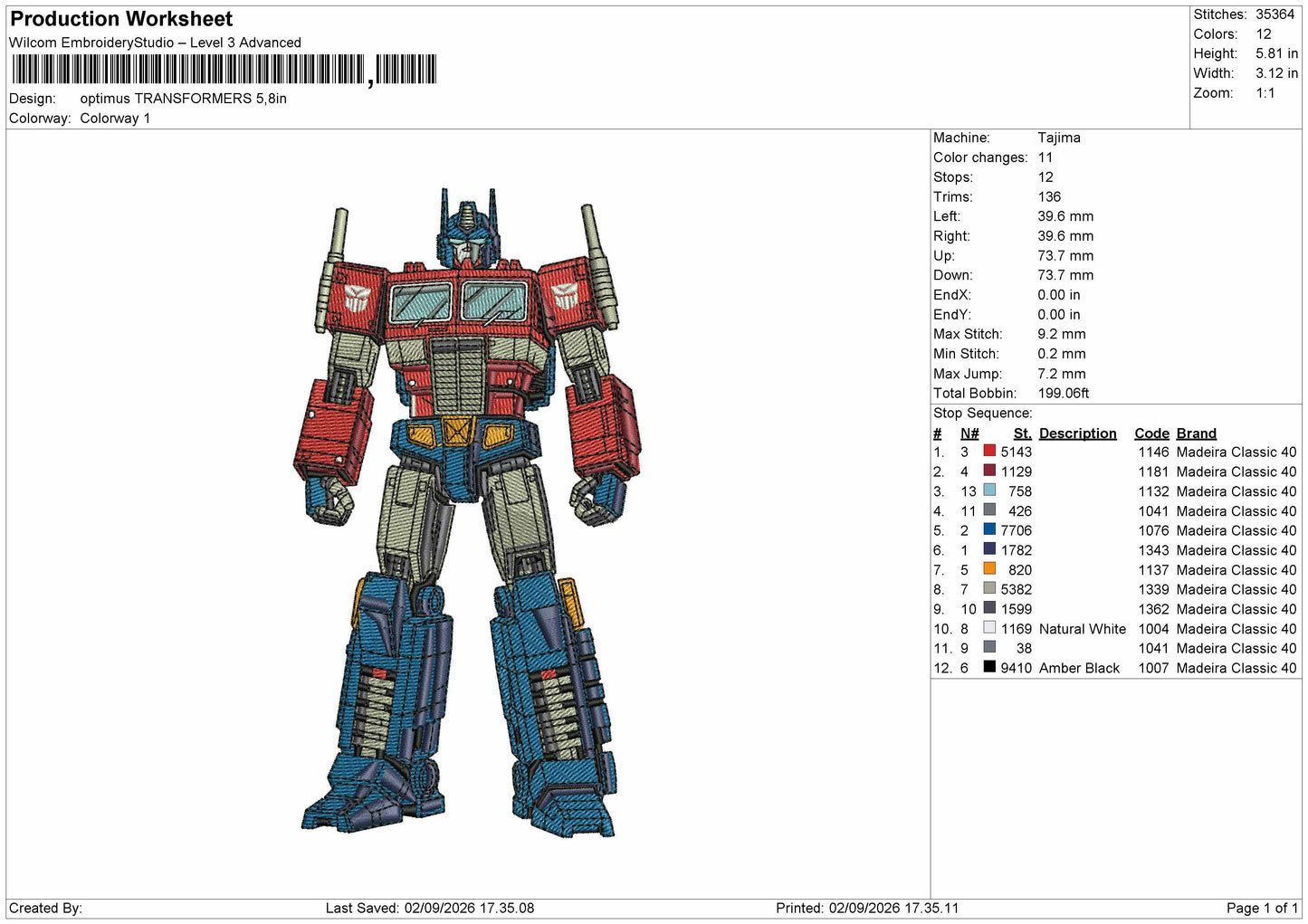Click thread code "1007" in stop 12
1308x924 pixels.
tap(1154, 668)
